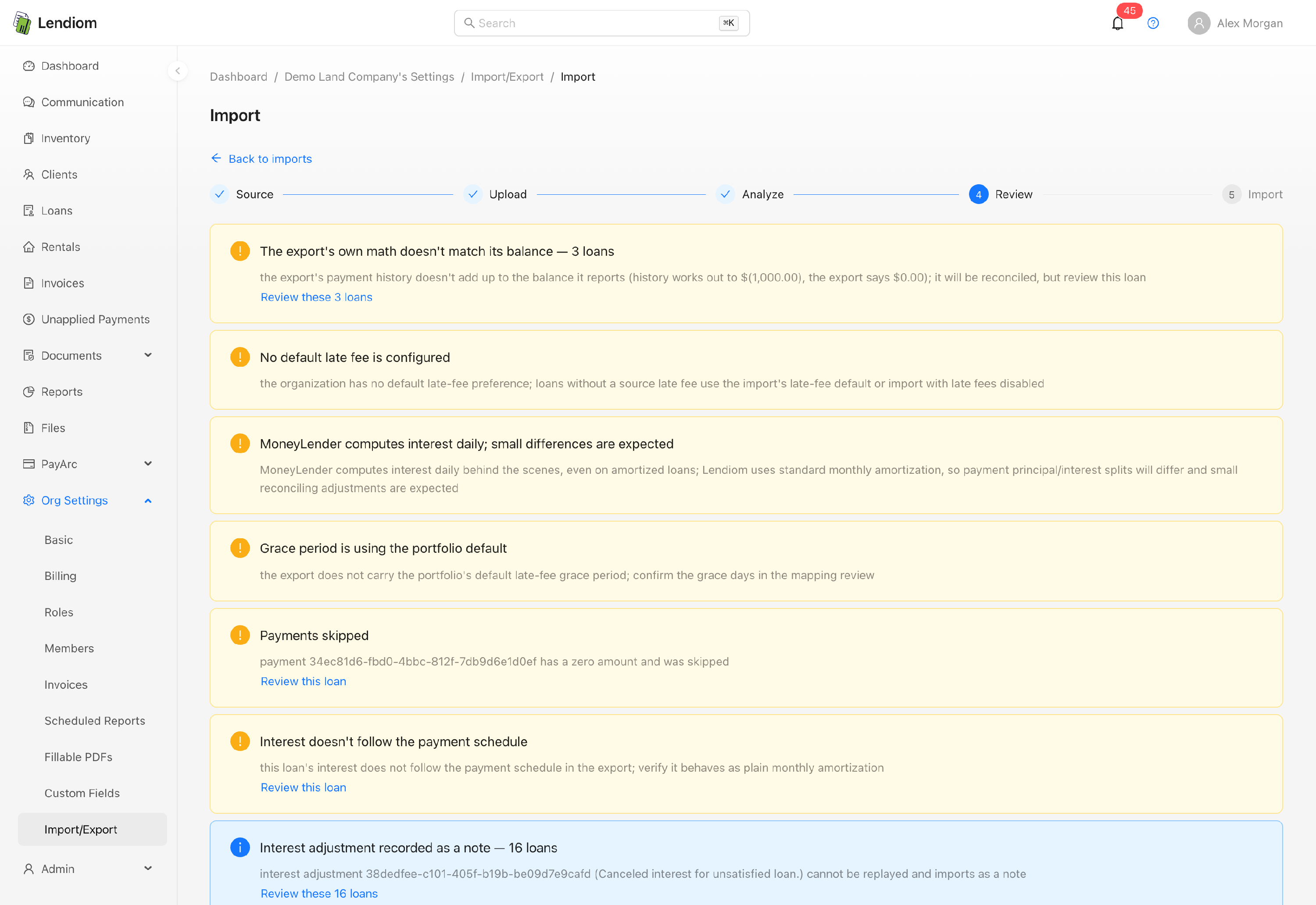The image size is (1316, 905).
Task: Expand the PayArc submenu chevron
Action: click(x=148, y=464)
